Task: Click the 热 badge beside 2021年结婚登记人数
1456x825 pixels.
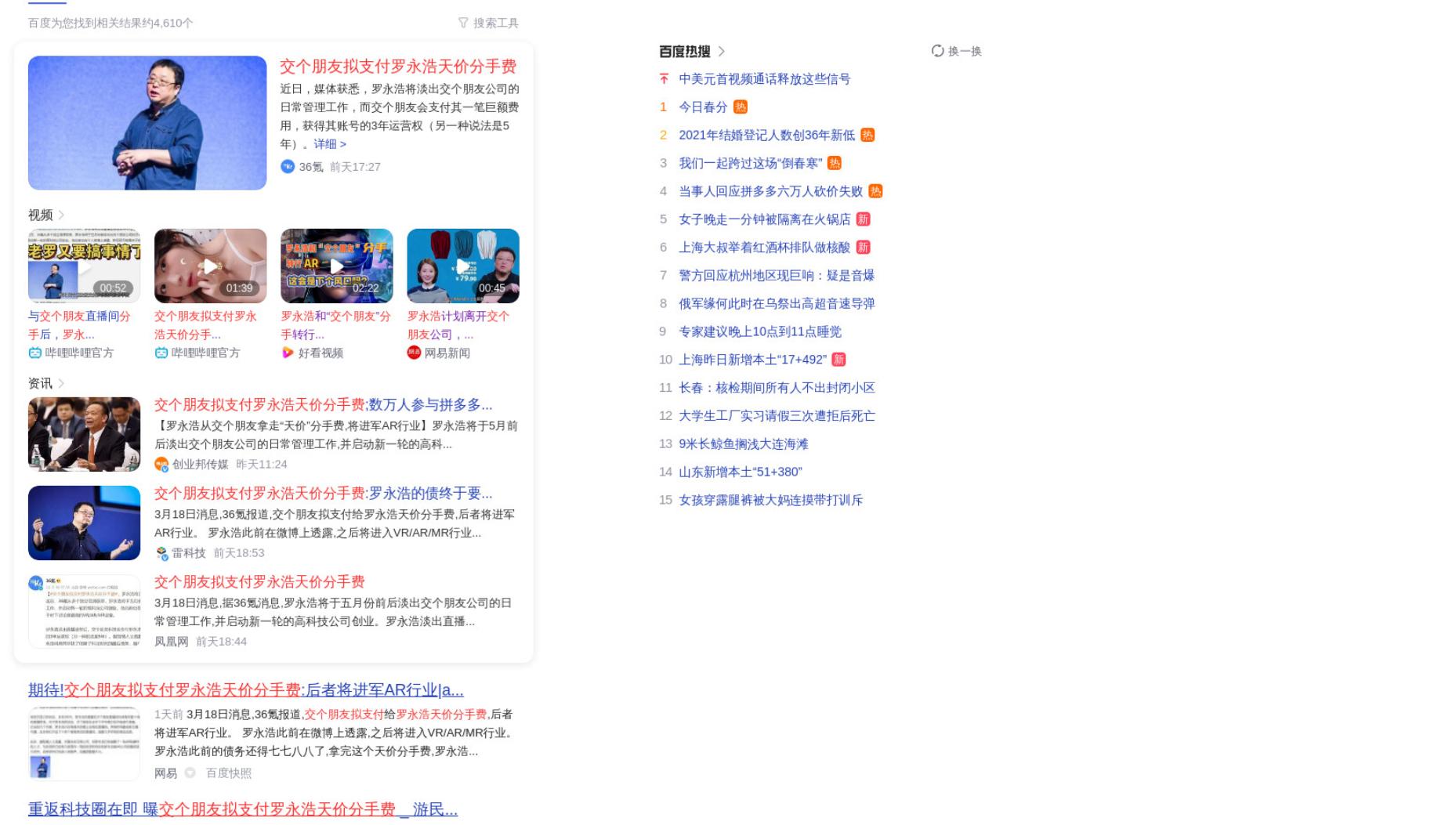Action: pyautogui.click(x=867, y=136)
